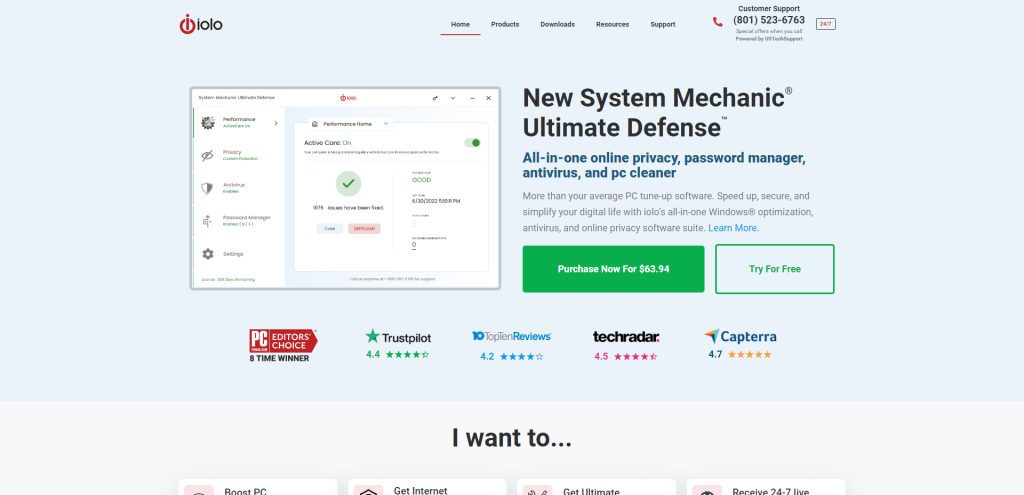Click the Trustpilot green star rating
This screenshot has width=1024, height=495.
coord(407,355)
